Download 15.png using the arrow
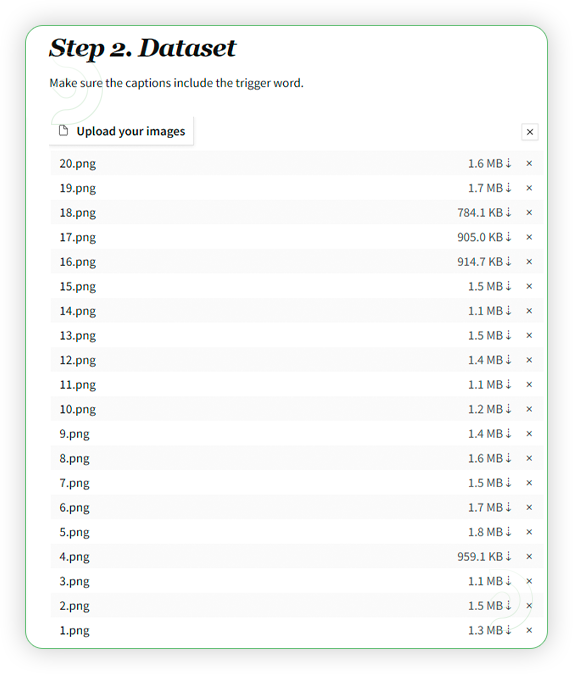The image size is (573, 674). pos(509,286)
